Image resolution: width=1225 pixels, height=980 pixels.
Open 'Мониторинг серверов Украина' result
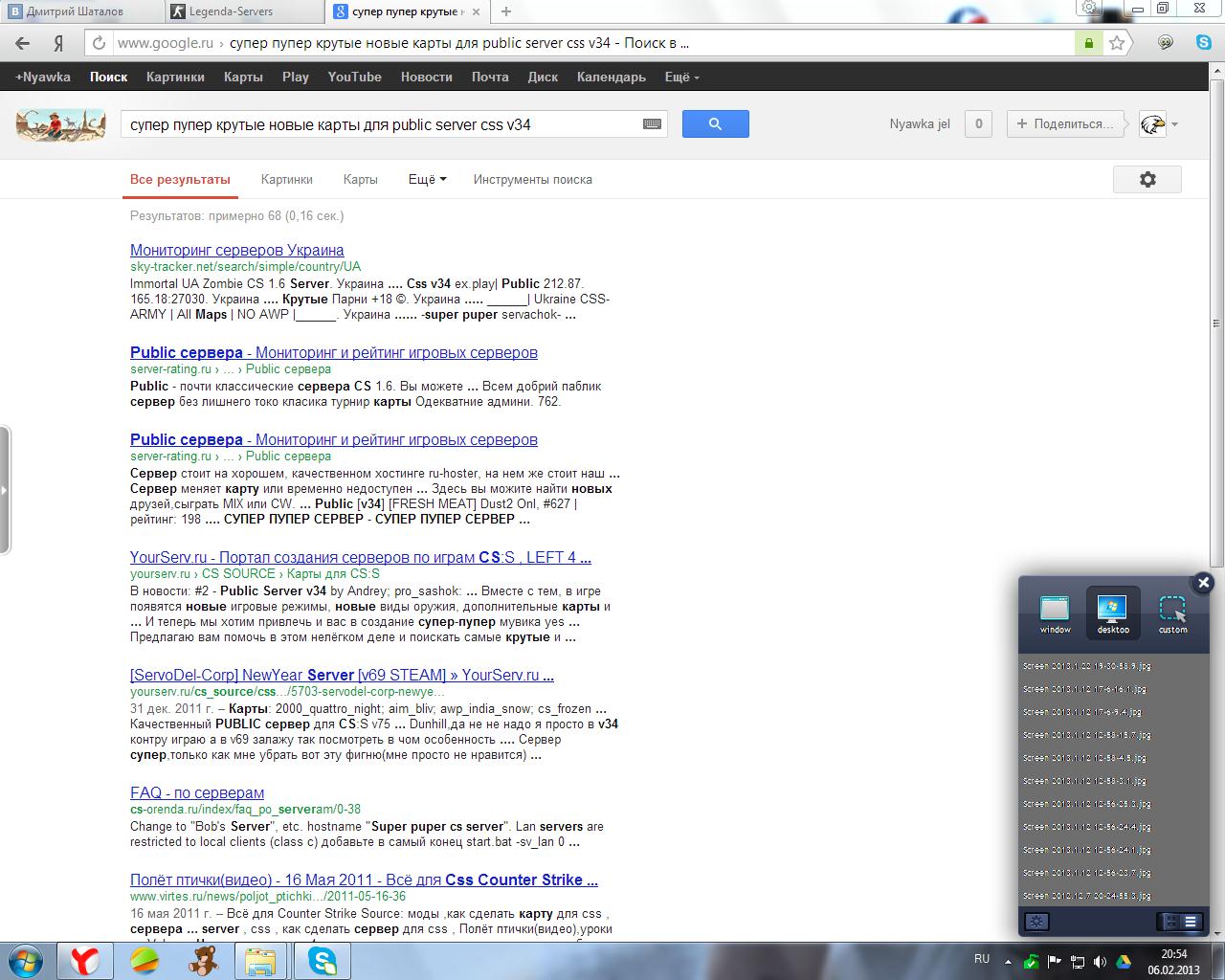pyautogui.click(x=237, y=251)
